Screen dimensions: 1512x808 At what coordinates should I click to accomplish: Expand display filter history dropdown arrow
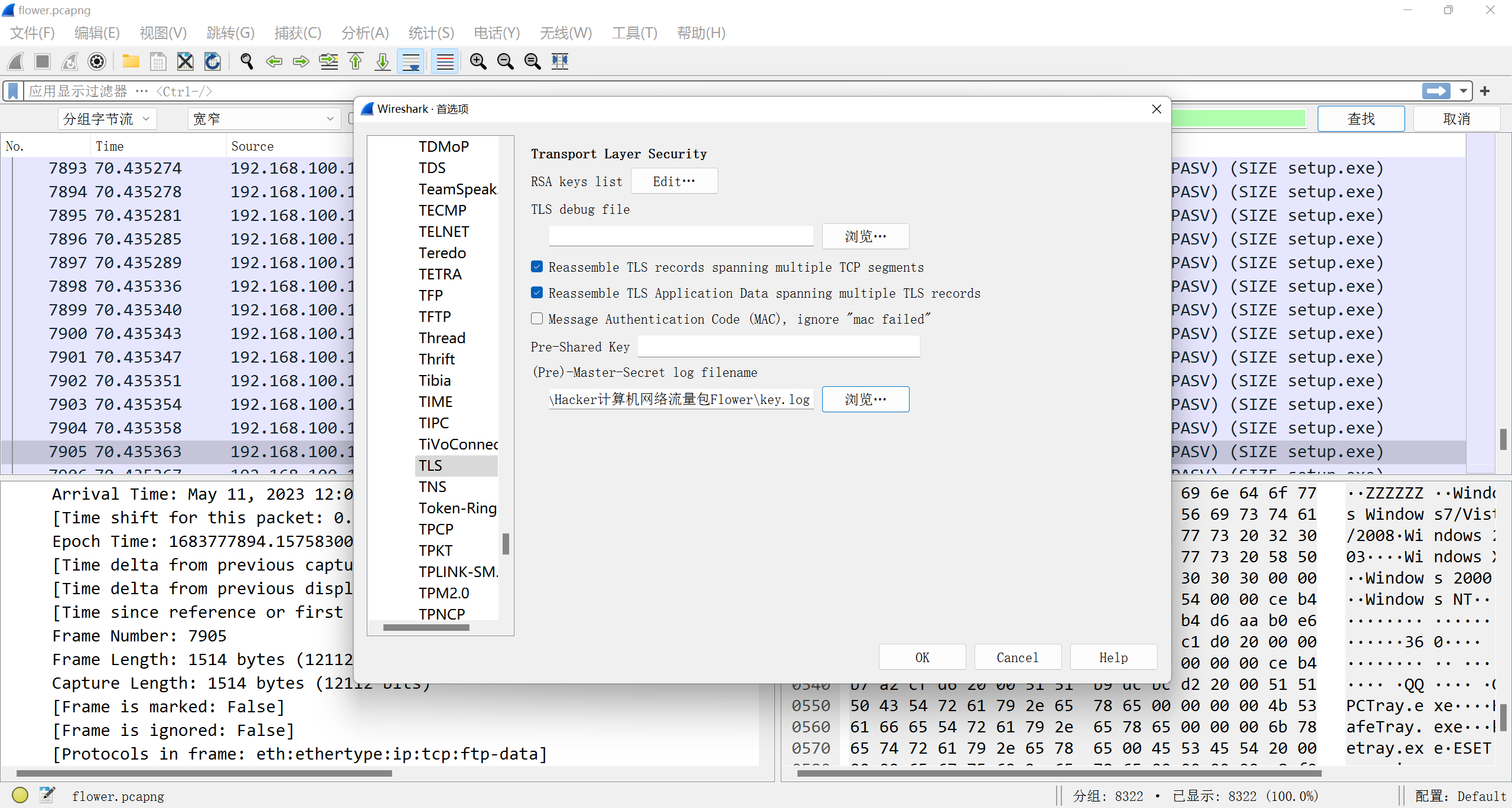pos(1464,91)
